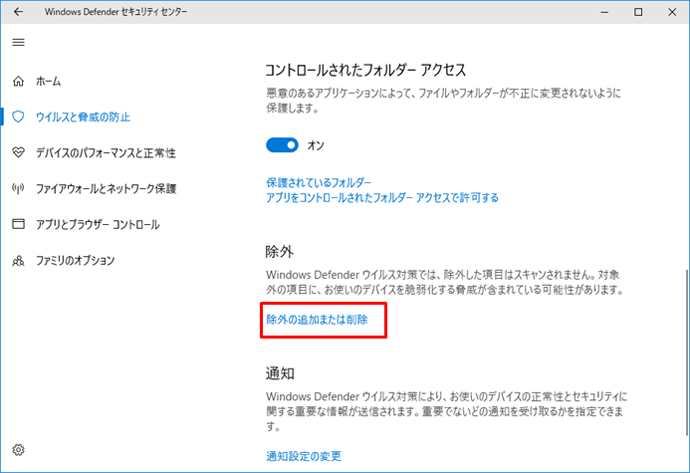Minimize the Windows Defender window
The width and height of the screenshot is (690, 473).
605,12
